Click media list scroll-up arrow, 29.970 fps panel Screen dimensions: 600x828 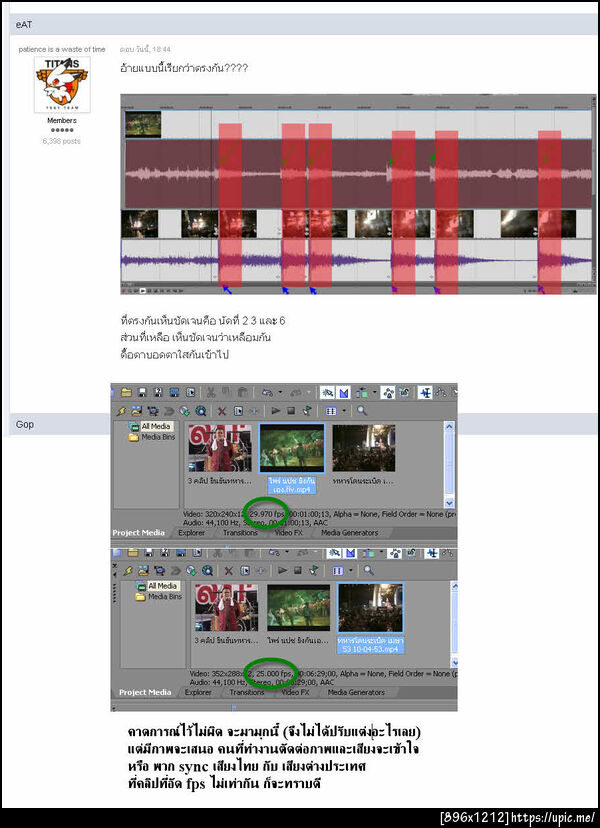(449, 426)
